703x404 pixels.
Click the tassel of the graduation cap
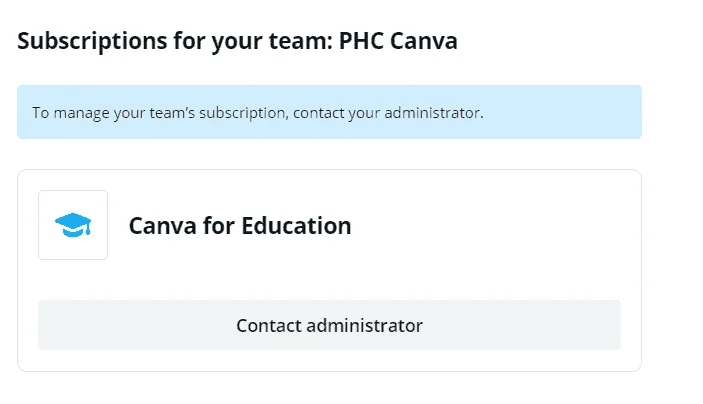click(x=88, y=228)
